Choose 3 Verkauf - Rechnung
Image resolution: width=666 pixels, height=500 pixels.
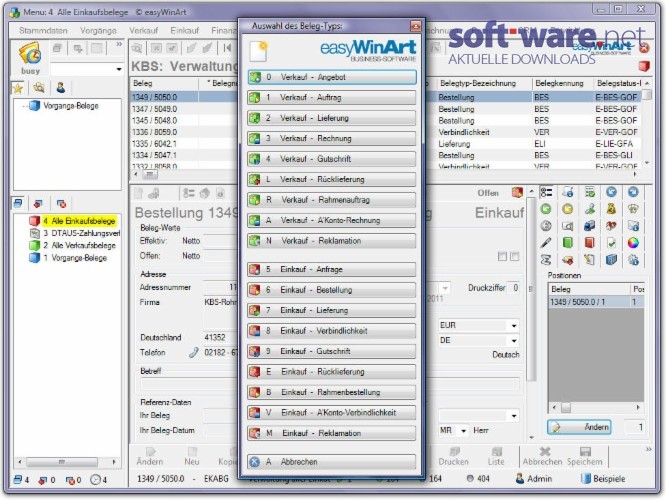pos(332,138)
